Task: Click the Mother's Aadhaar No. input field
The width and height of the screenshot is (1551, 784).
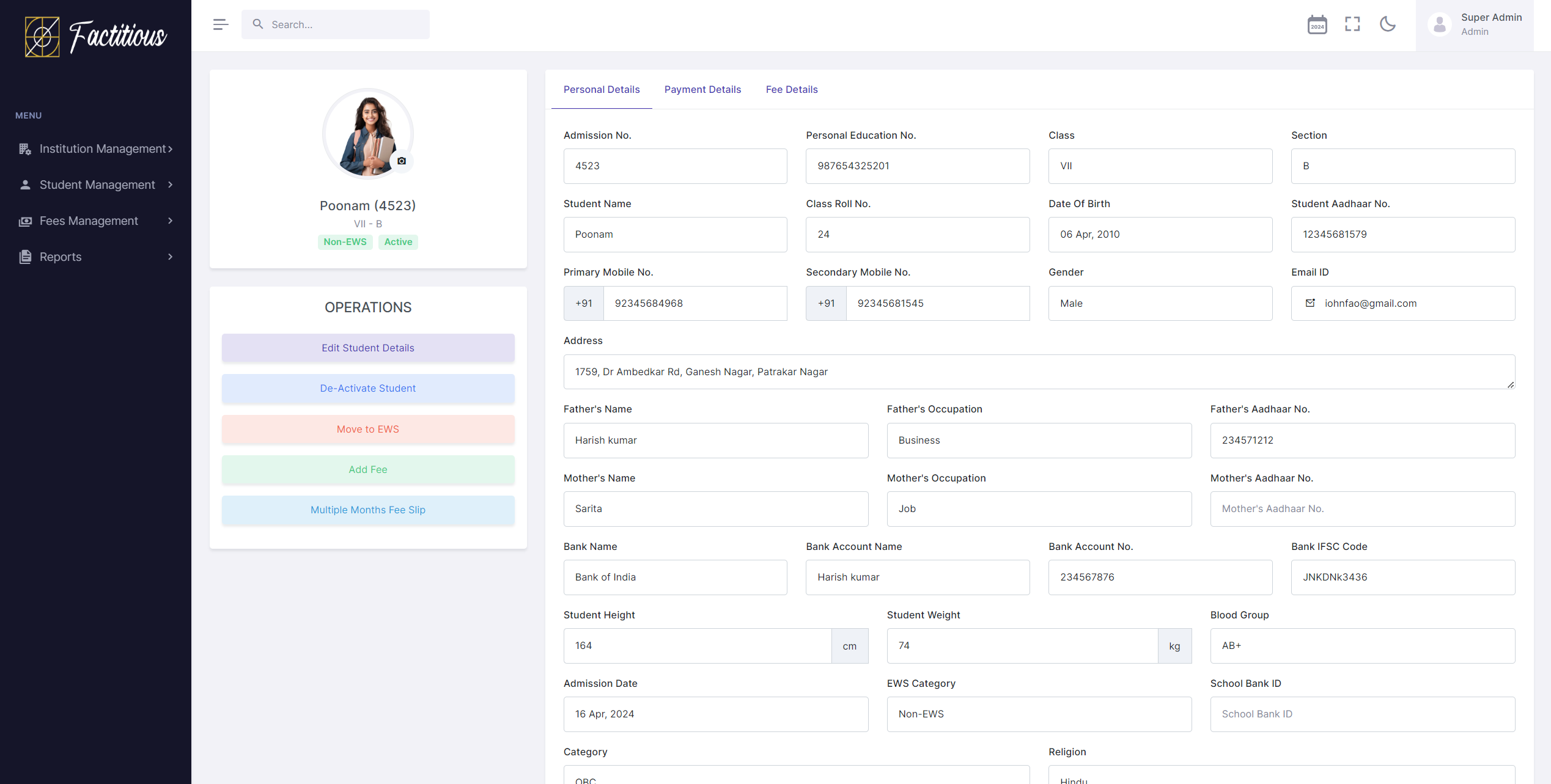Action: pos(1362,509)
